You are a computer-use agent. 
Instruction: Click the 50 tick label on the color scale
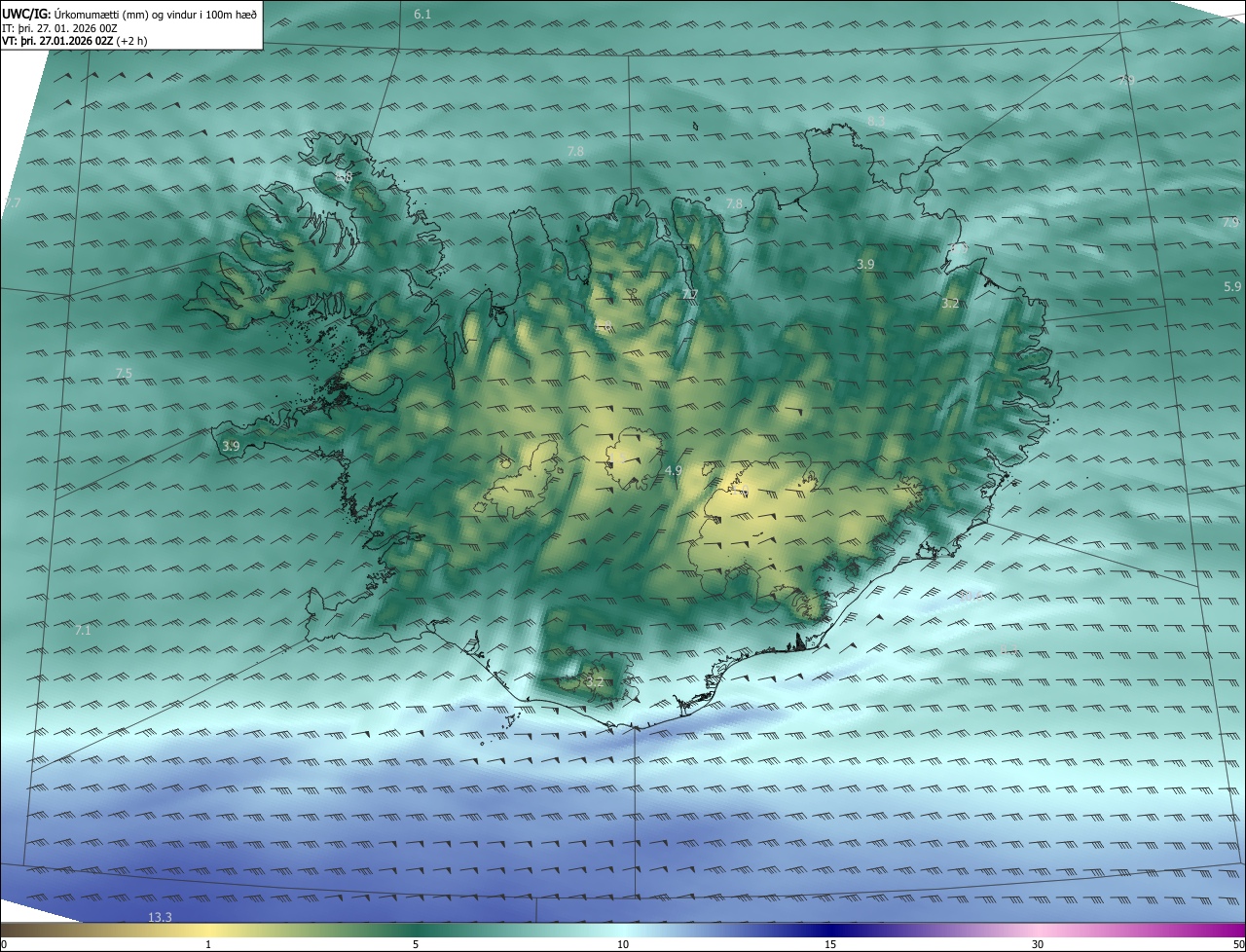coord(1238,944)
